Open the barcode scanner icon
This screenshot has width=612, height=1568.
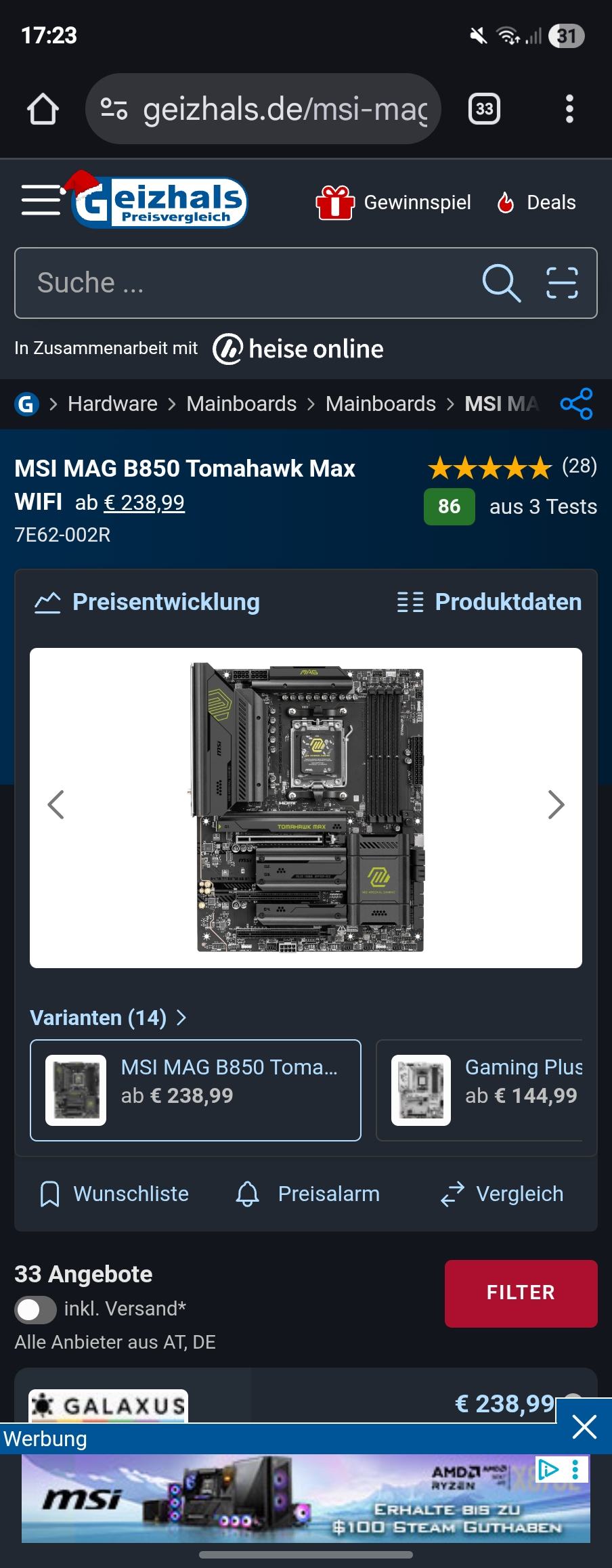(562, 283)
